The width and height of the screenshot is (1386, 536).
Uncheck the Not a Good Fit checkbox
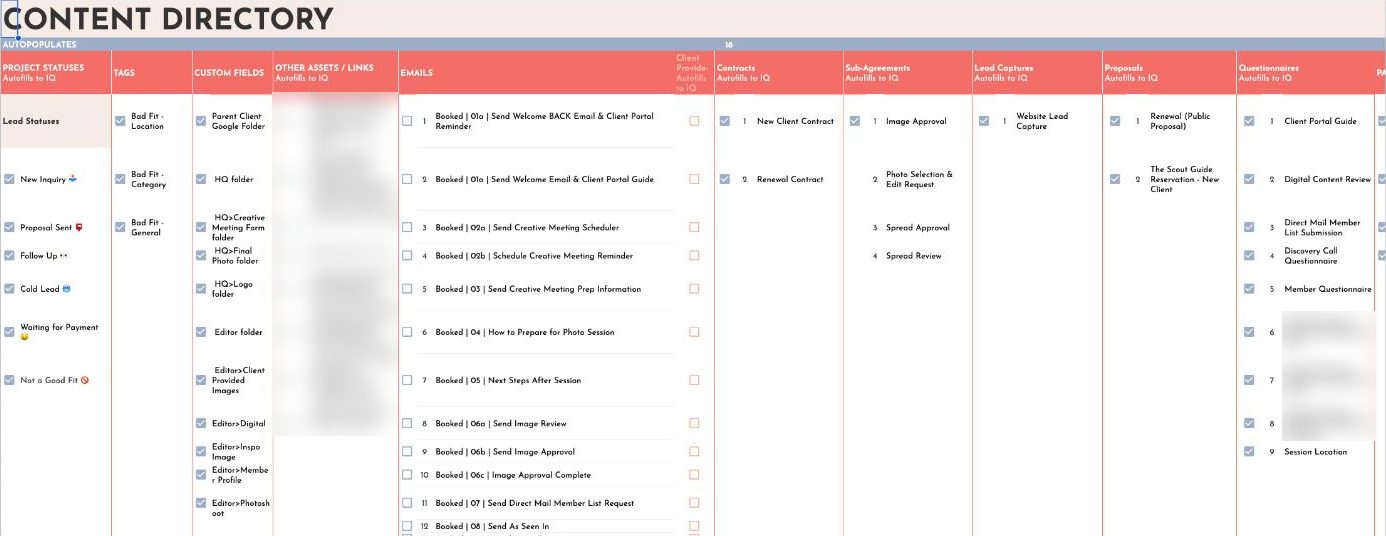pyautogui.click(x=9, y=380)
